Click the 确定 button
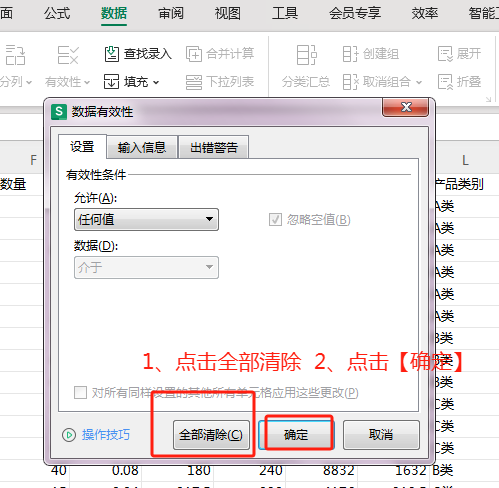Screen dimensions: 499x488 [x=296, y=435]
